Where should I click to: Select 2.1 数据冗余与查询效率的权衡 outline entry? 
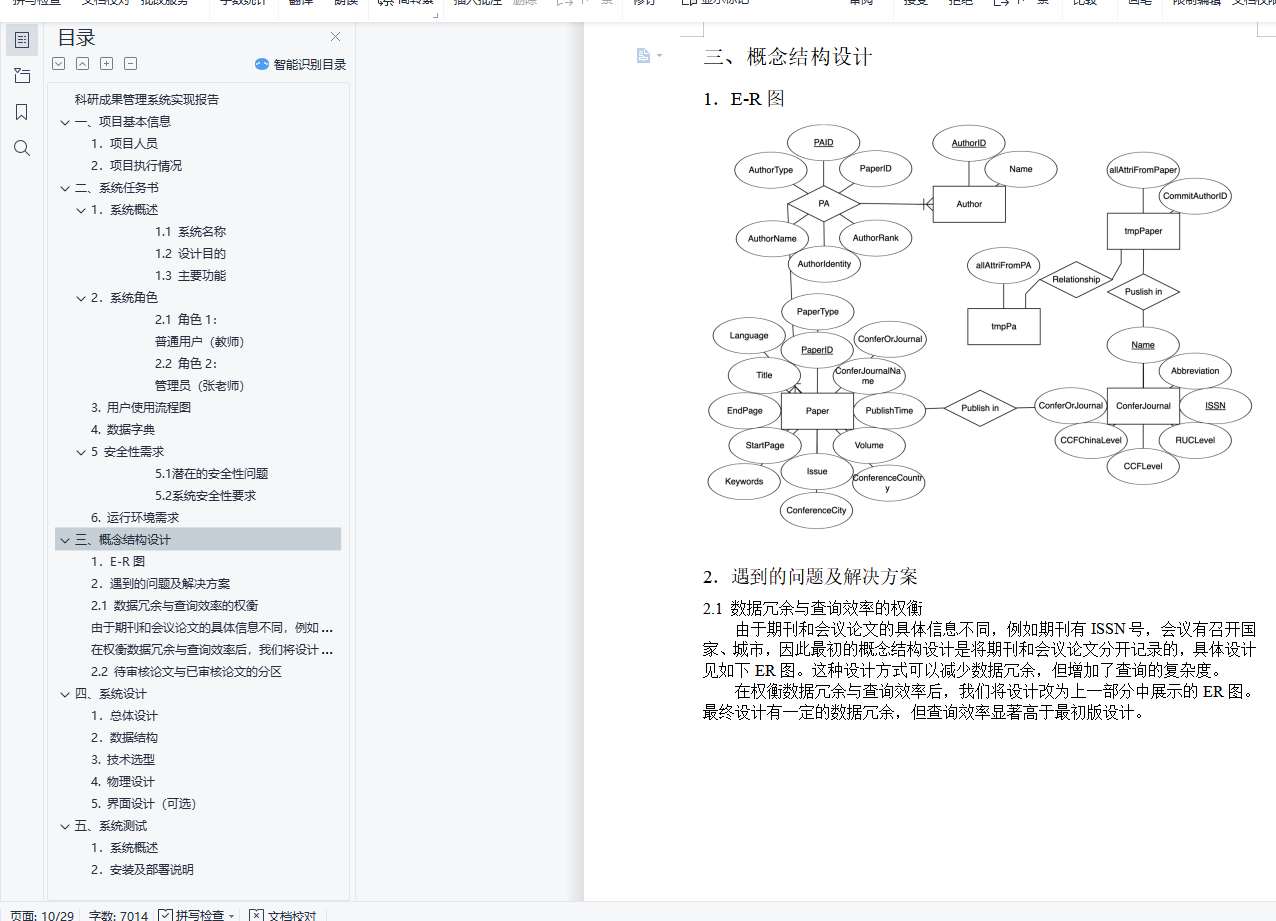(x=174, y=606)
